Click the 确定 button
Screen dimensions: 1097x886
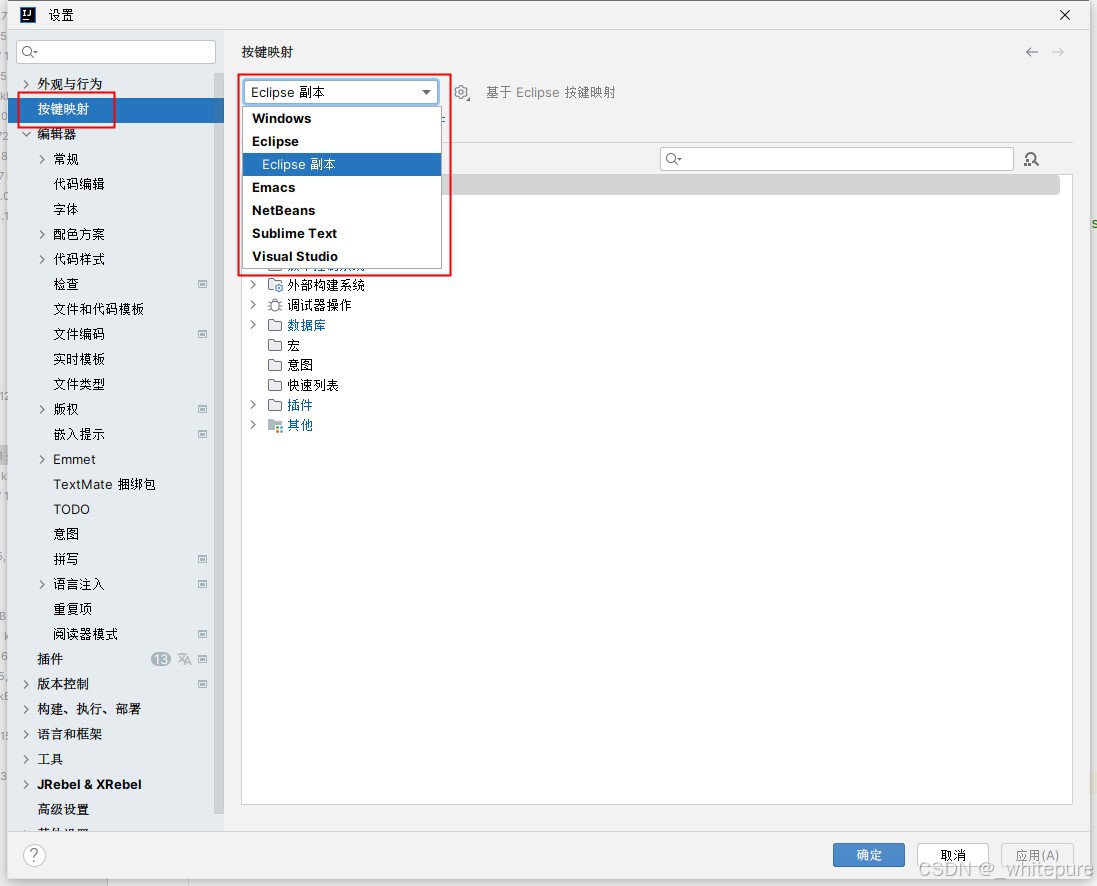[868, 855]
